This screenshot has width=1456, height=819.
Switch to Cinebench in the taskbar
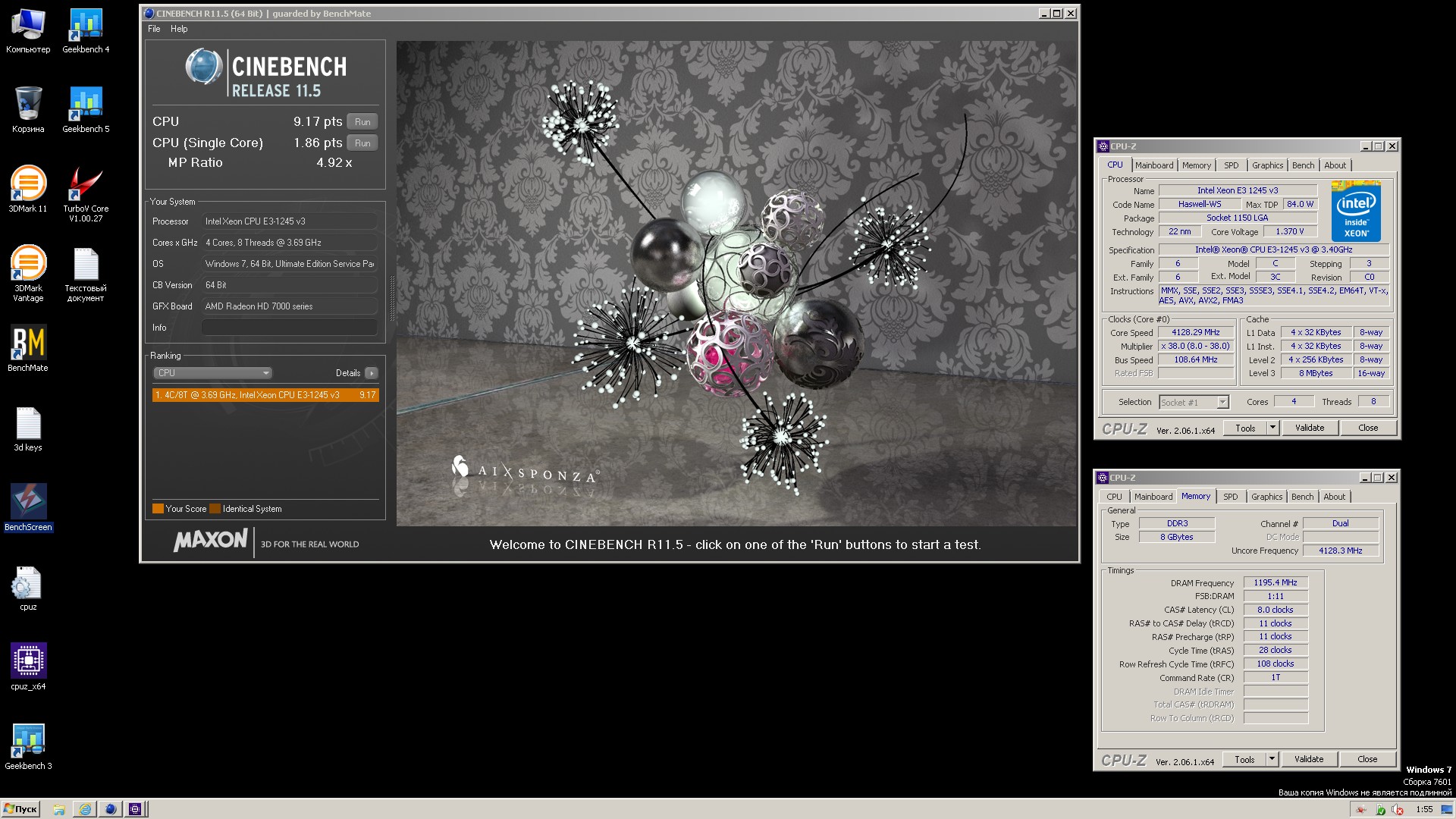tap(111, 809)
